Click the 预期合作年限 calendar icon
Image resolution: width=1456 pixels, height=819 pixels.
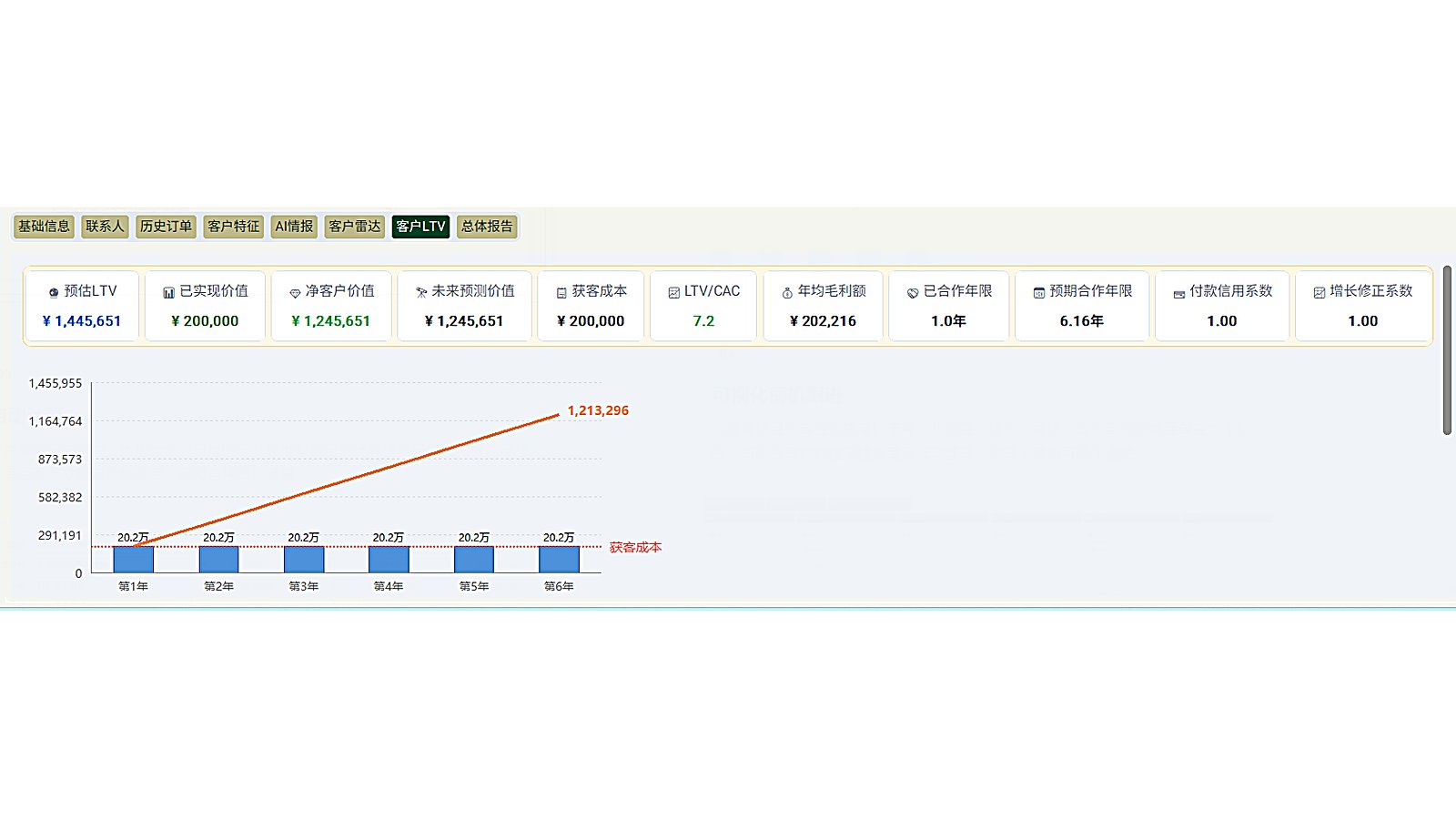pos(1039,292)
